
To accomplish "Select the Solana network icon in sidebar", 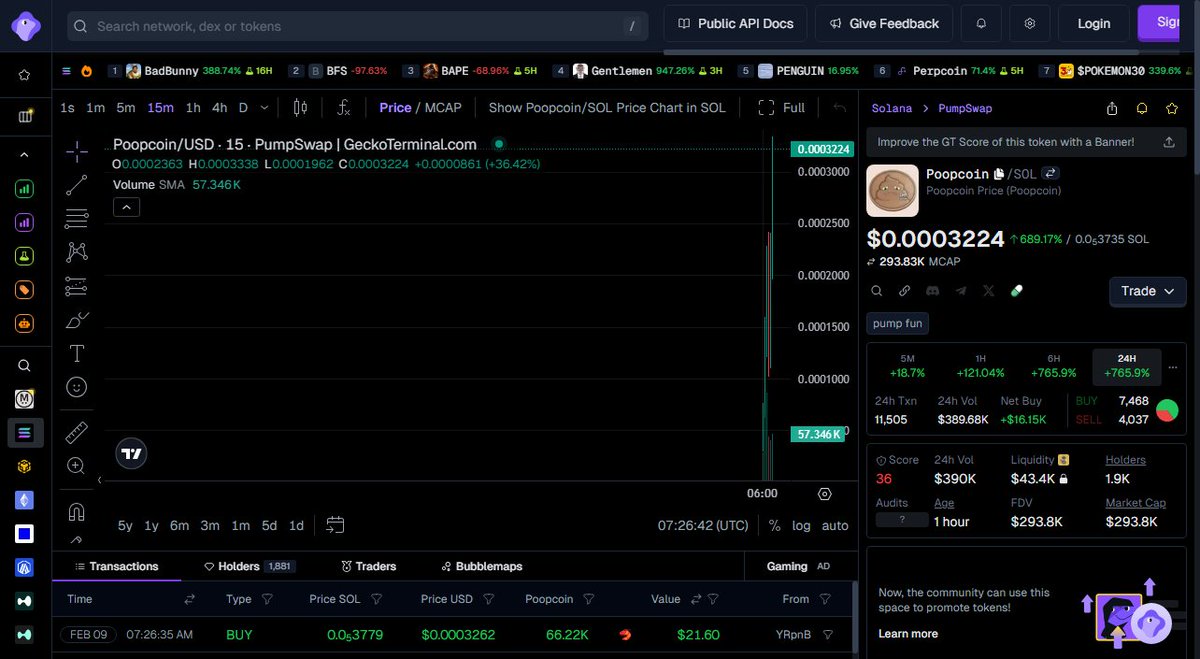I will click(x=25, y=432).
